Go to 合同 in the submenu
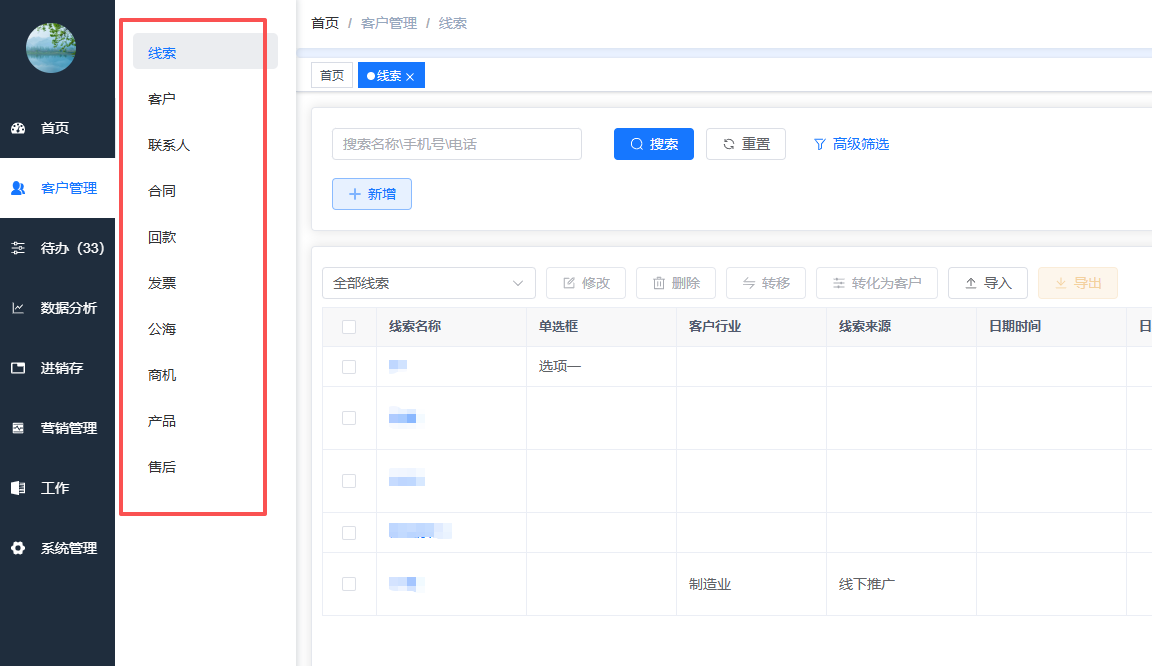This screenshot has width=1152, height=666. point(162,191)
